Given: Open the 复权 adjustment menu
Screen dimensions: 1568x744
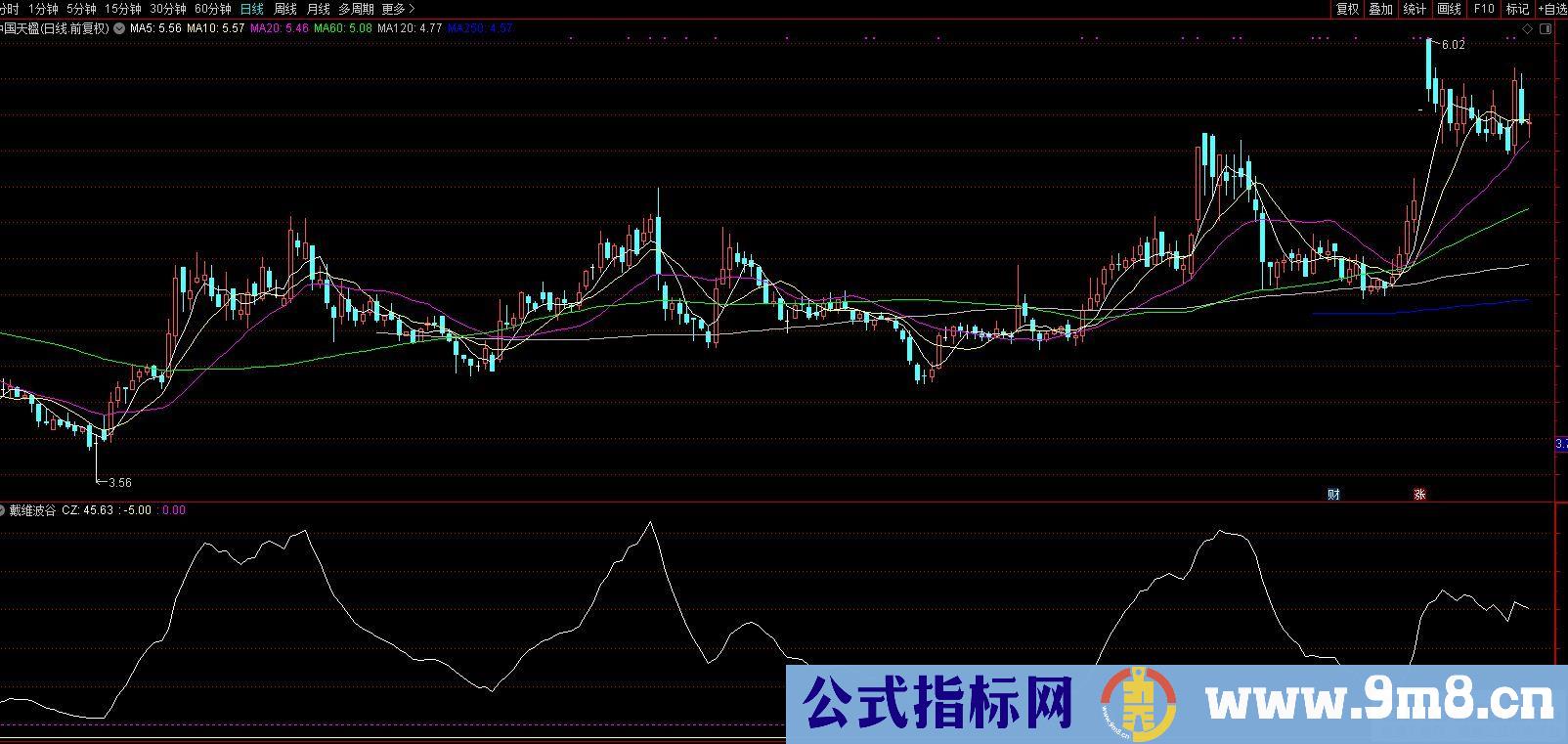Looking at the screenshot, I should click(x=1347, y=9).
